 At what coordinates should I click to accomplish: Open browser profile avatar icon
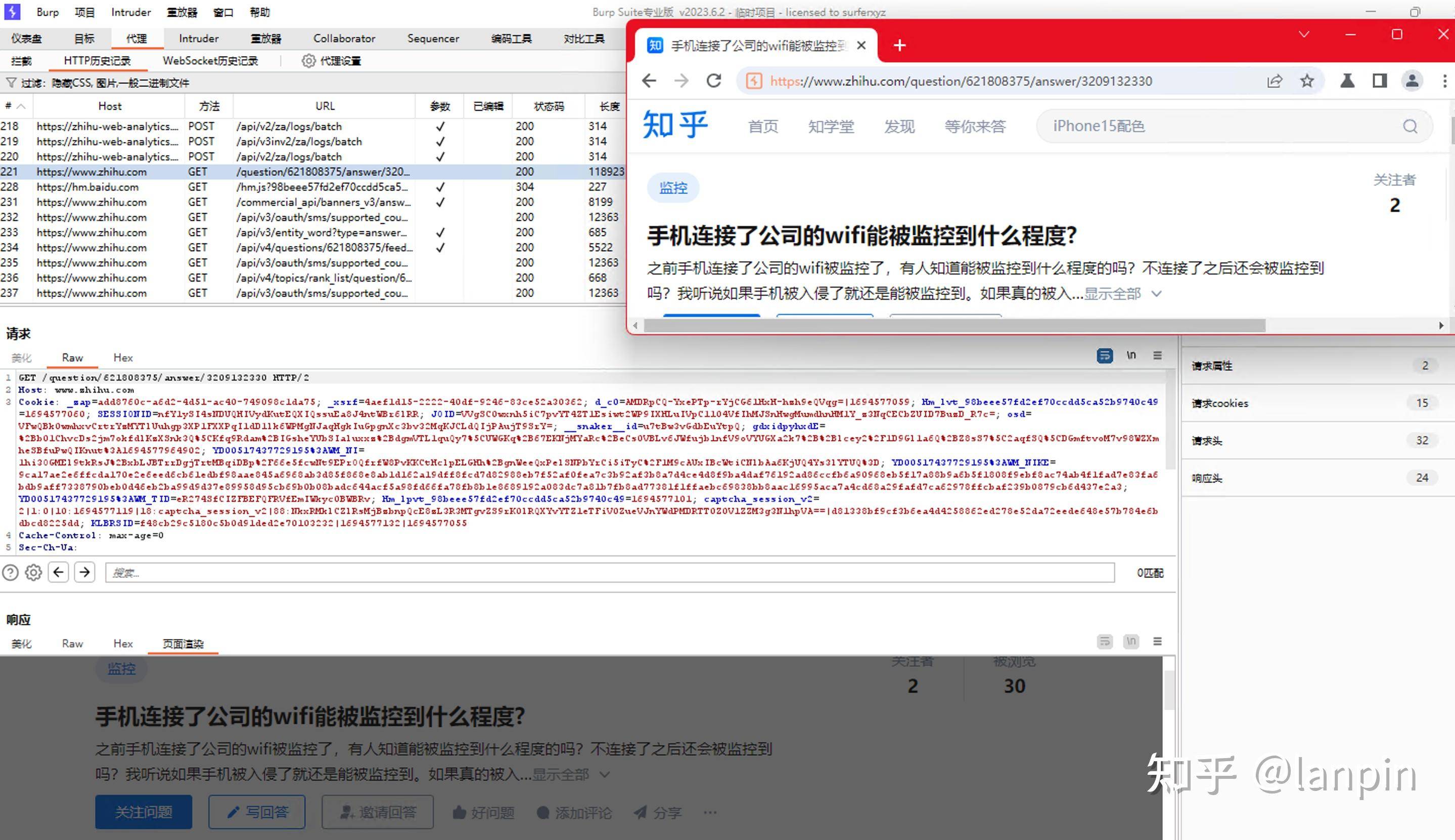point(1412,81)
